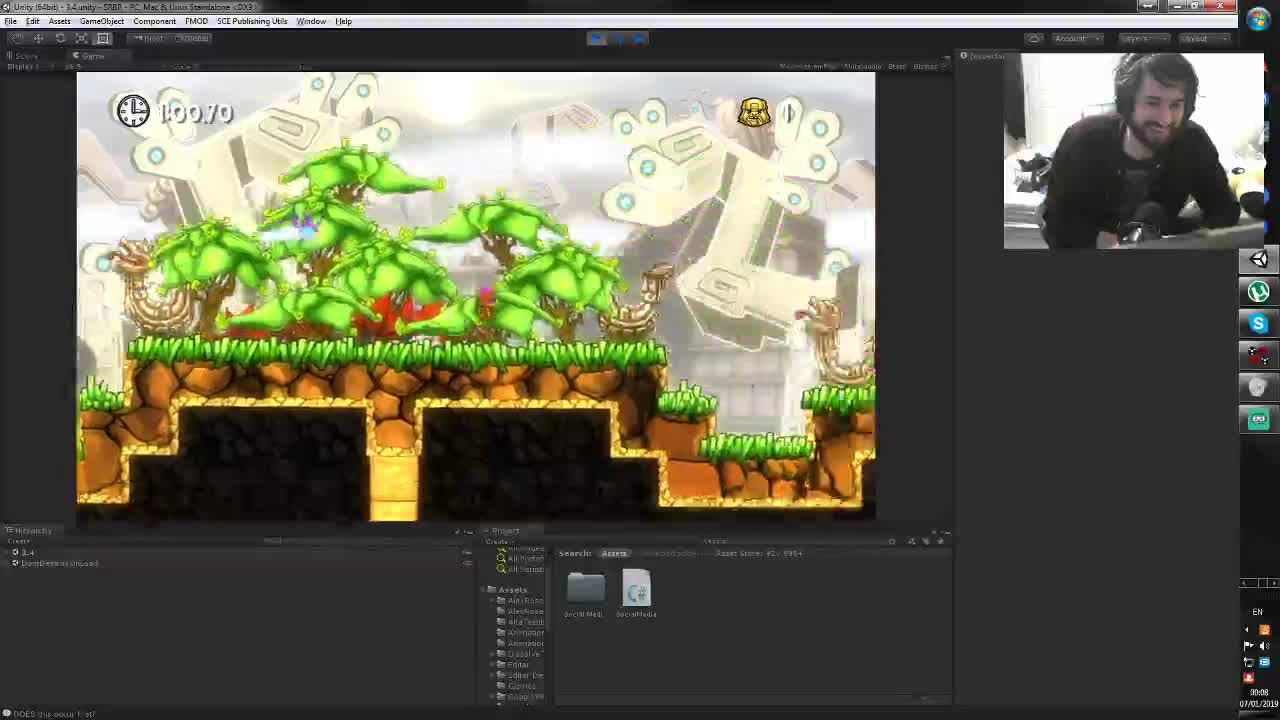The width and height of the screenshot is (1280, 720).
Task: Select the Move tool in toolbar
Action: 38,38
